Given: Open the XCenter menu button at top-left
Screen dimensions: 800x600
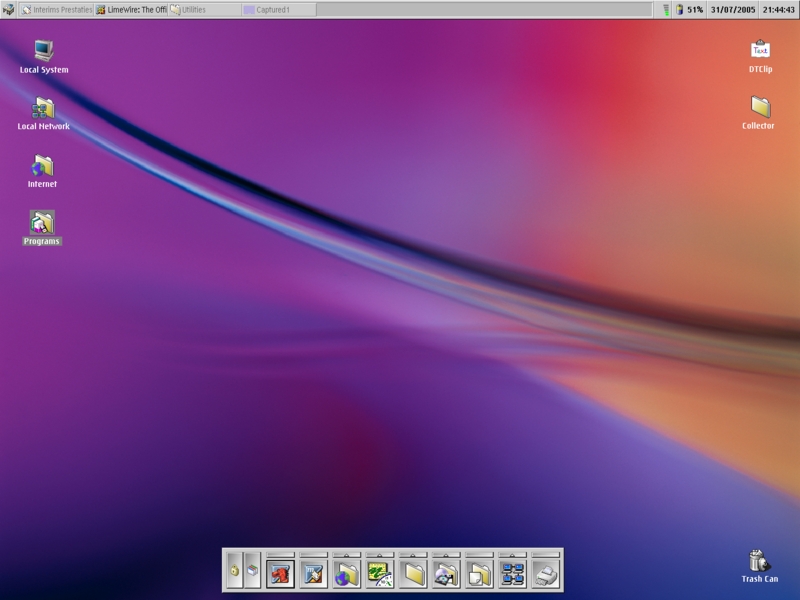Looking at the screenshot, I should coord(9,9).
